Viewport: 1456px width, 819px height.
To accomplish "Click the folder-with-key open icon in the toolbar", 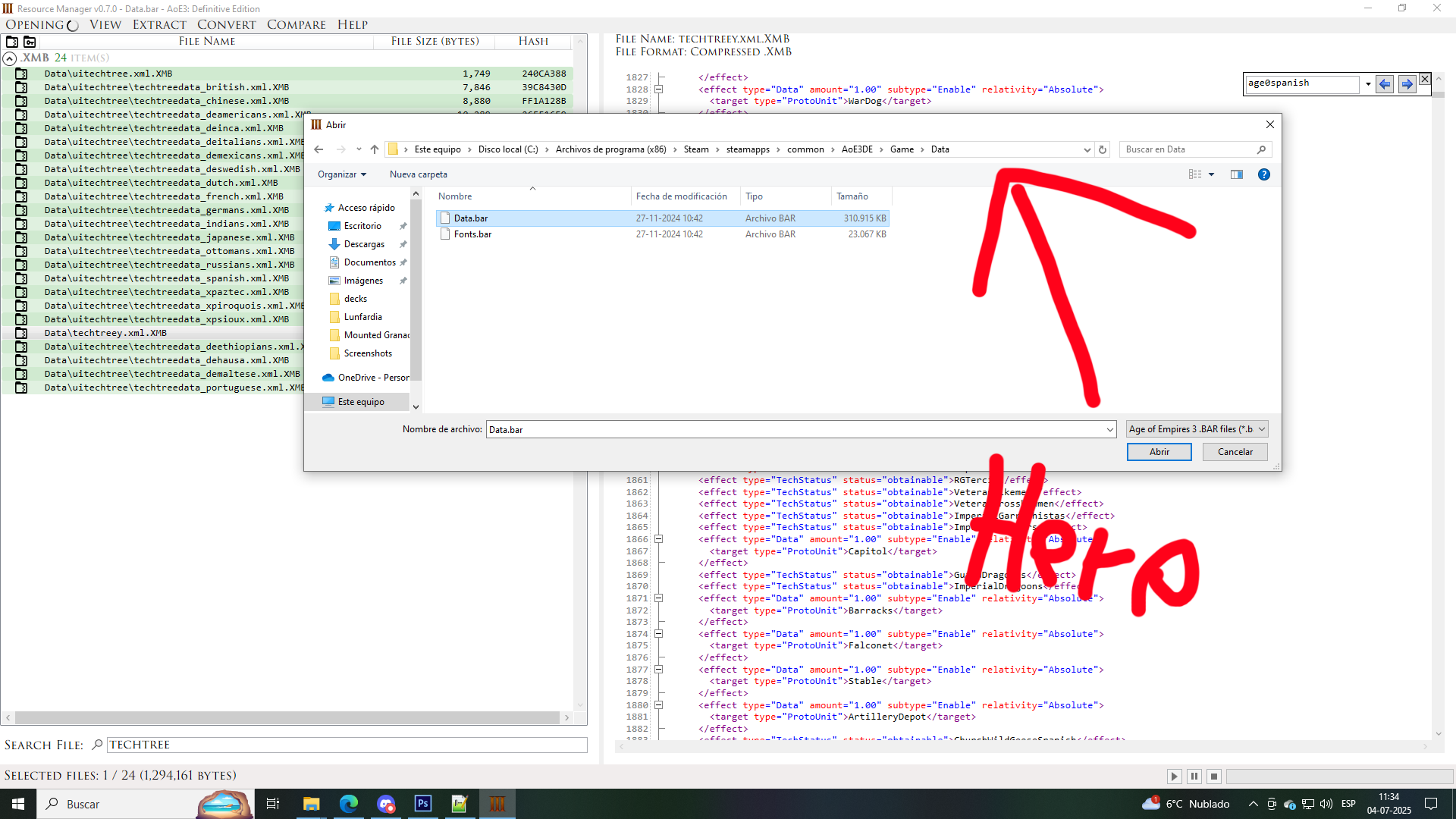I will coord(29,42).
